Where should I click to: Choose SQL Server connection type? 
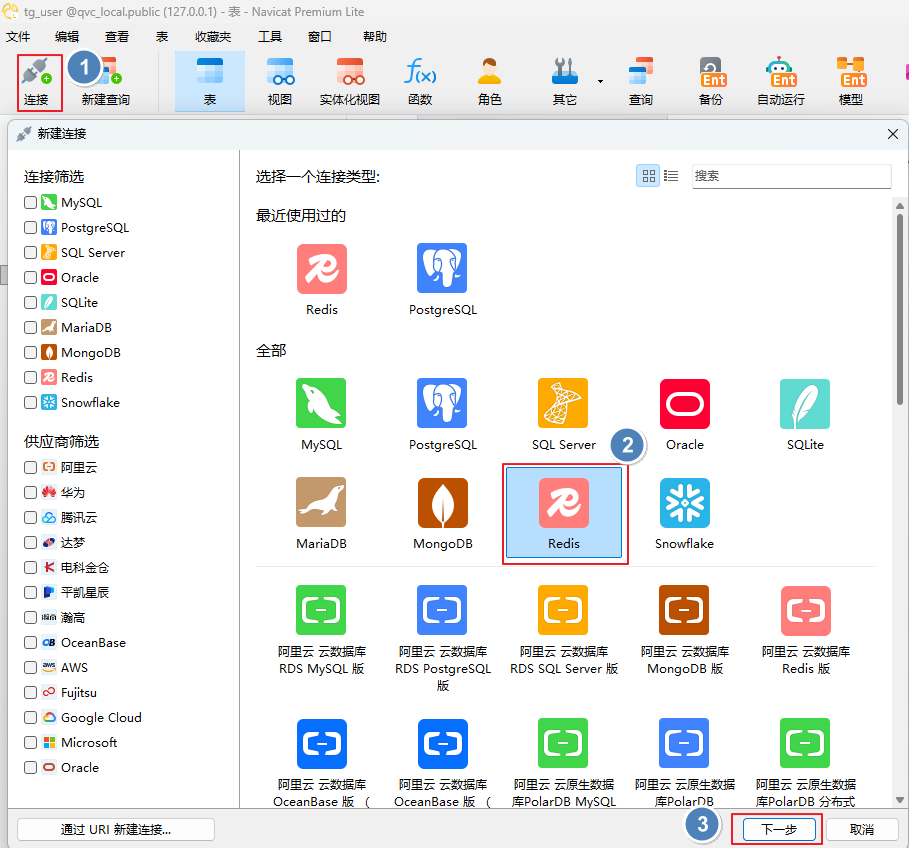pos(563,414)
